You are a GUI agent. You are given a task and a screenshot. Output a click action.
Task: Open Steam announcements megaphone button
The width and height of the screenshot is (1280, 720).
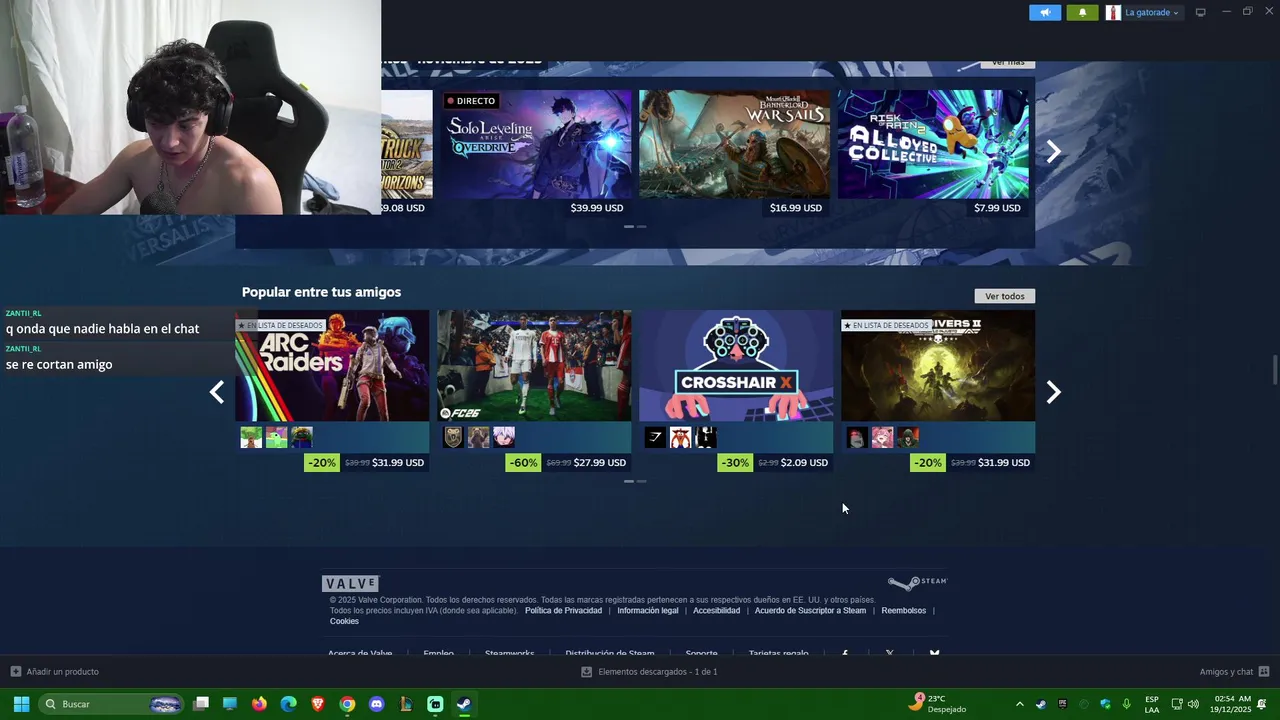pos(1045,13)
